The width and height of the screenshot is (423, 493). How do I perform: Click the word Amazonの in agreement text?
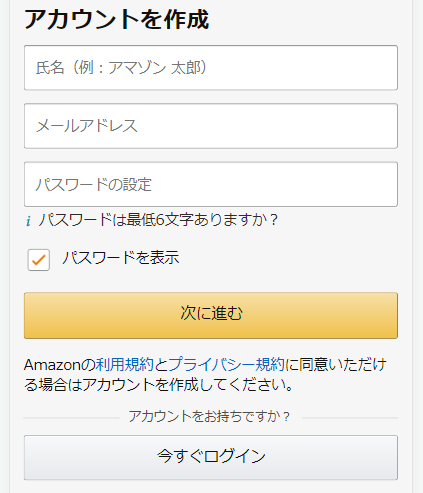coord(60,365)
